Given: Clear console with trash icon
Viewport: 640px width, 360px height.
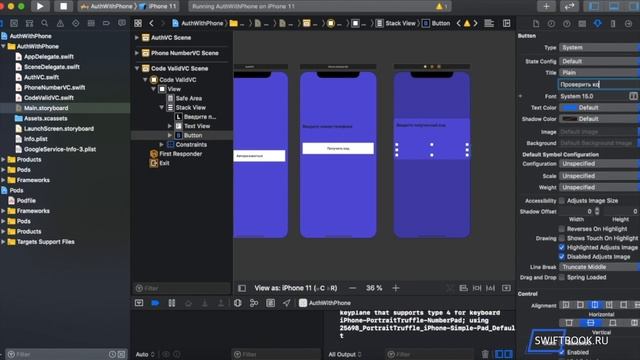Looking at the screenshot, I should 485,354.
